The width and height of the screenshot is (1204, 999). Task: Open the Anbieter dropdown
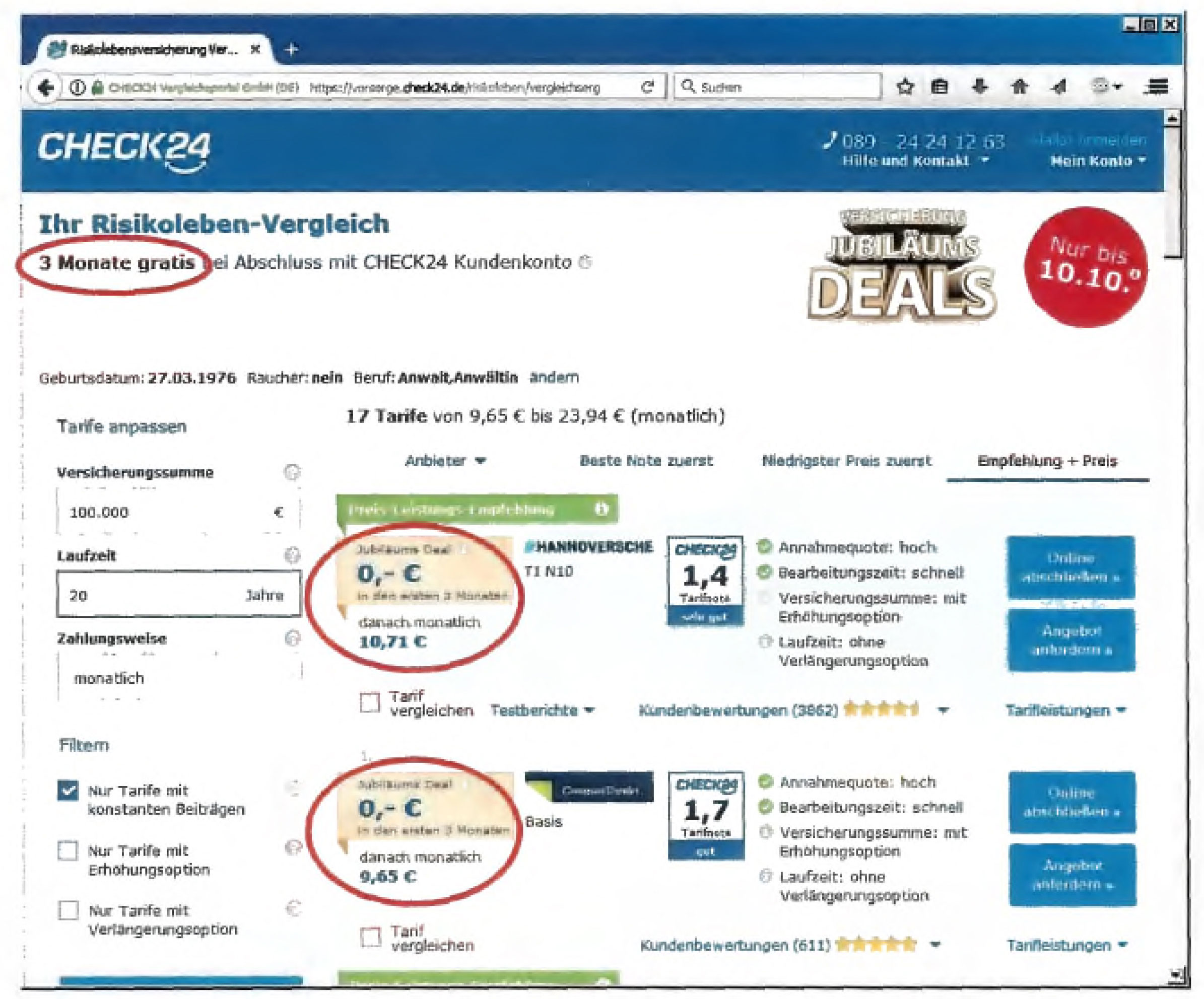[x=445, y=460]
